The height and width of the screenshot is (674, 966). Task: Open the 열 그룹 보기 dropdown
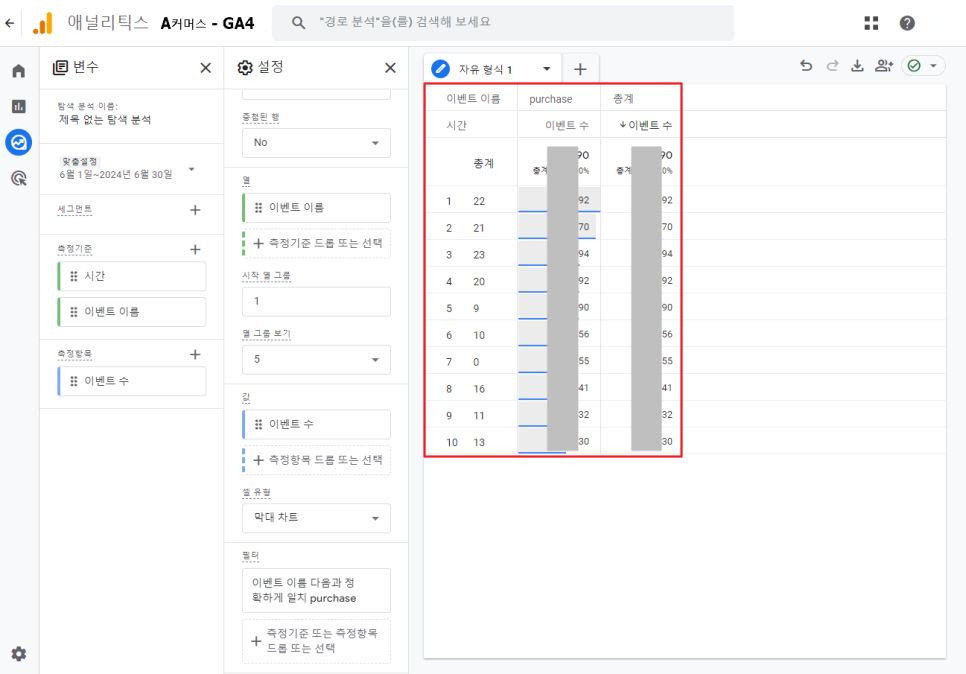pos(316,359)
